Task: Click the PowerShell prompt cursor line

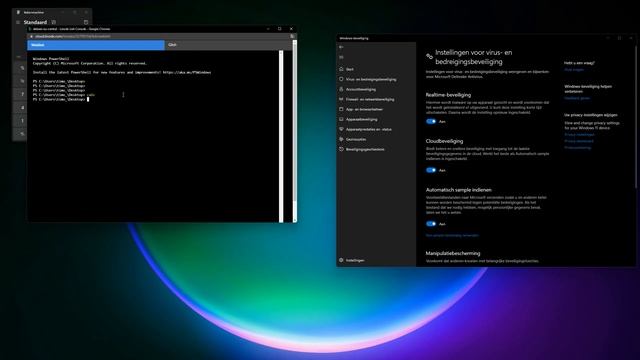Action: [61, 99]
